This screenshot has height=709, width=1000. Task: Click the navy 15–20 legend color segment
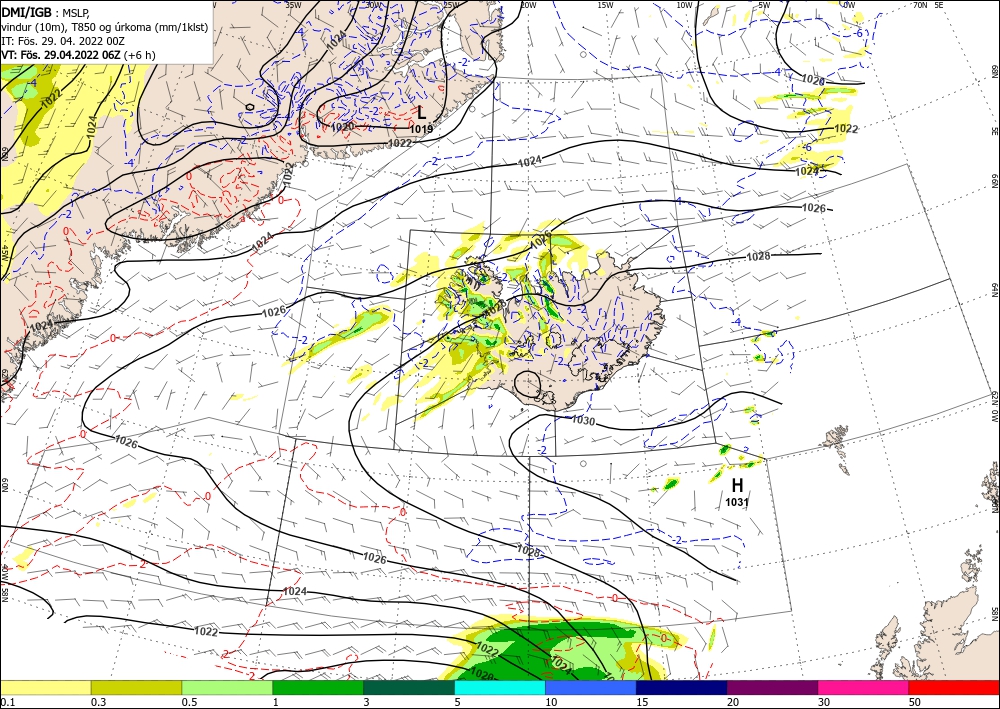point(682,687)
